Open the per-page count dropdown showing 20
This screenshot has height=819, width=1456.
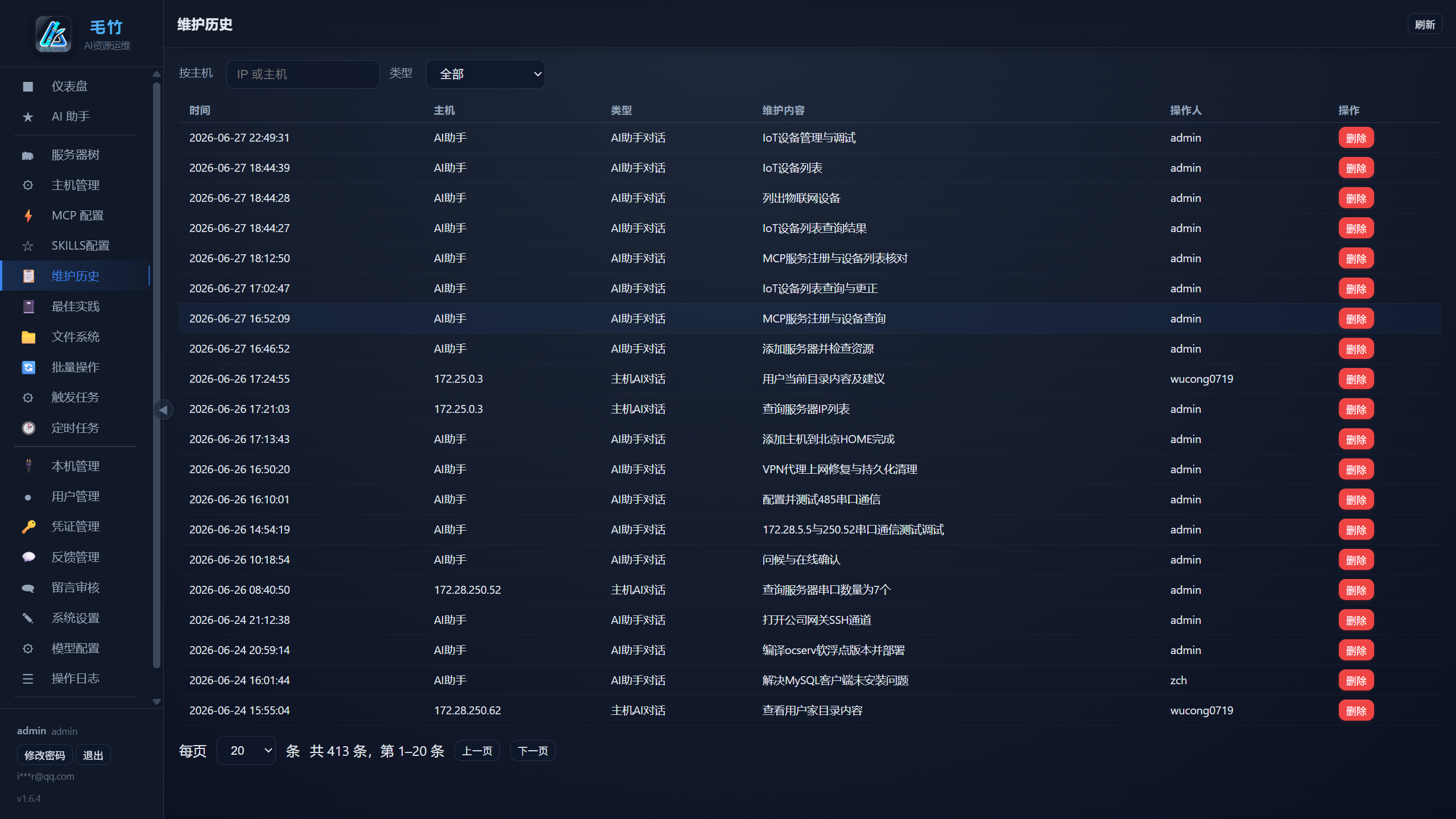[x=246, y=751]
